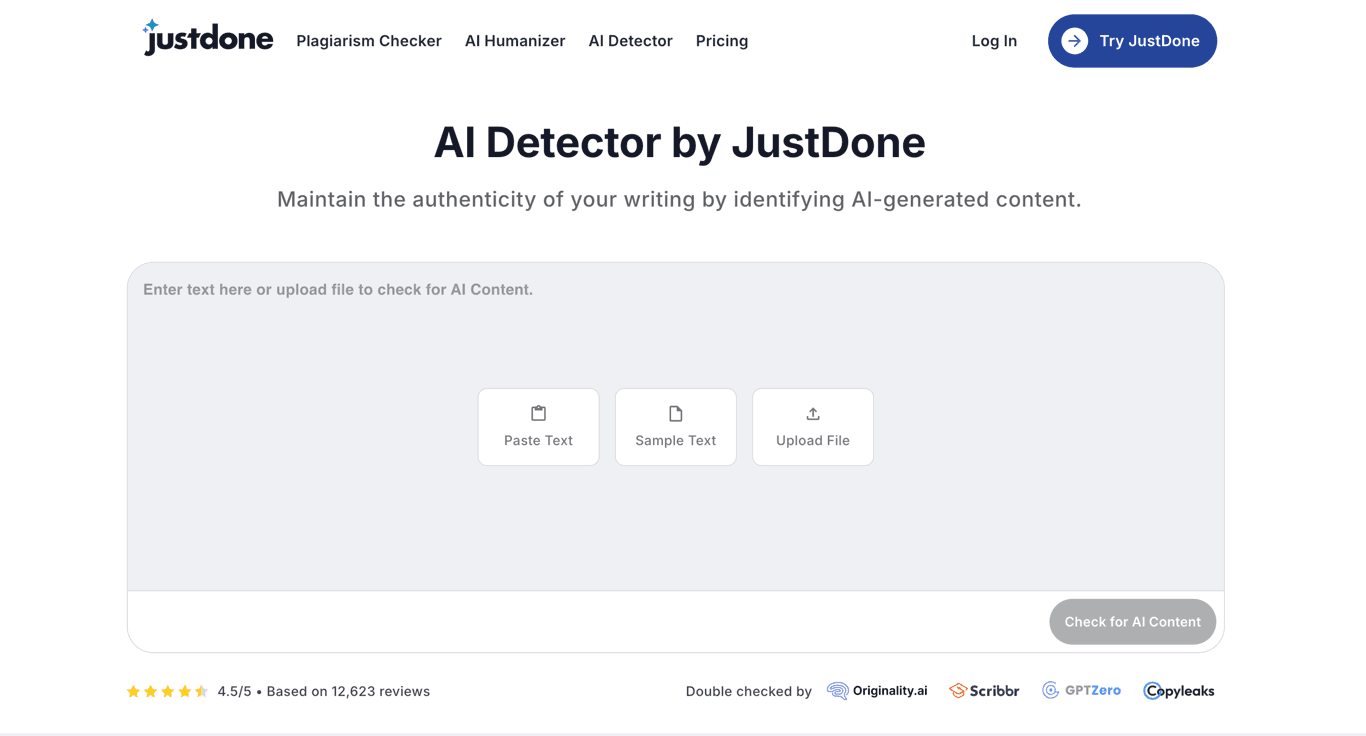Click the GPTZero logo icon
1366x736 pixels.
click(1050, 690)
